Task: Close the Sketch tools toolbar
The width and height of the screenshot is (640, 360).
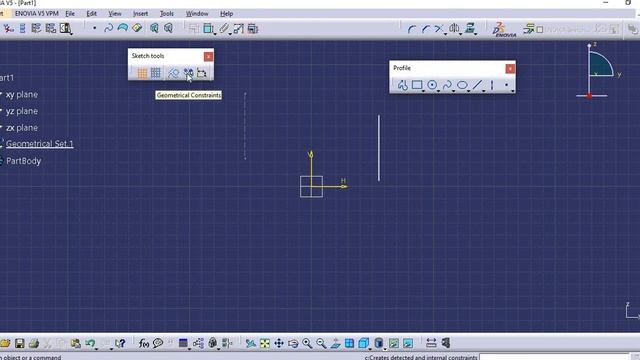Action: pos(208,56)
